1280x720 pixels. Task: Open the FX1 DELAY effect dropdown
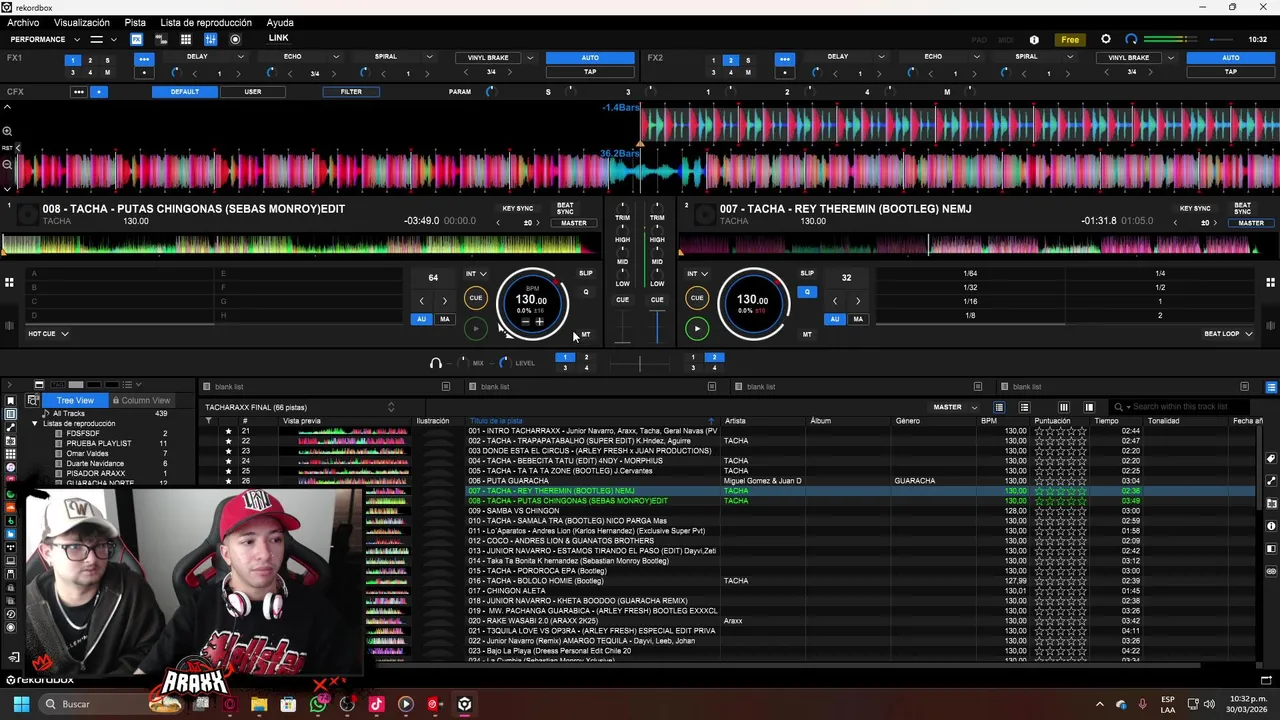[239, 57]
